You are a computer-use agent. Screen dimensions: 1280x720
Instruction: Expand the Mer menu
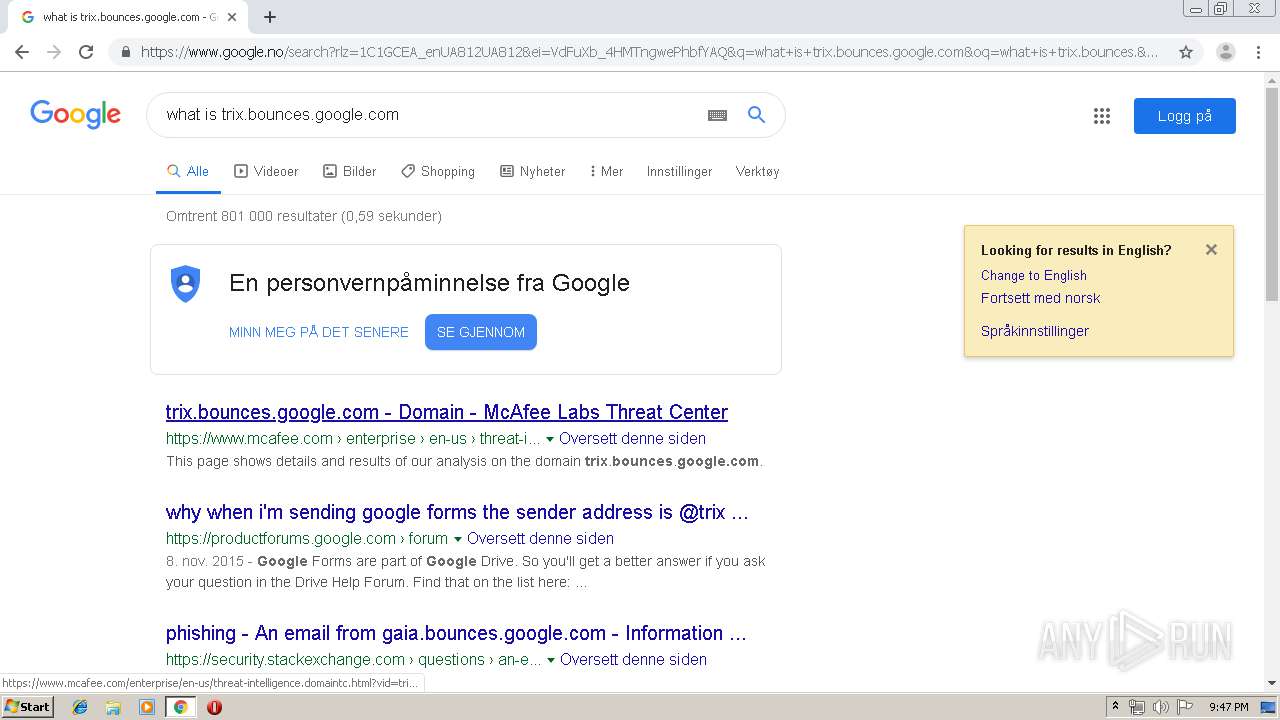(606, 171)
